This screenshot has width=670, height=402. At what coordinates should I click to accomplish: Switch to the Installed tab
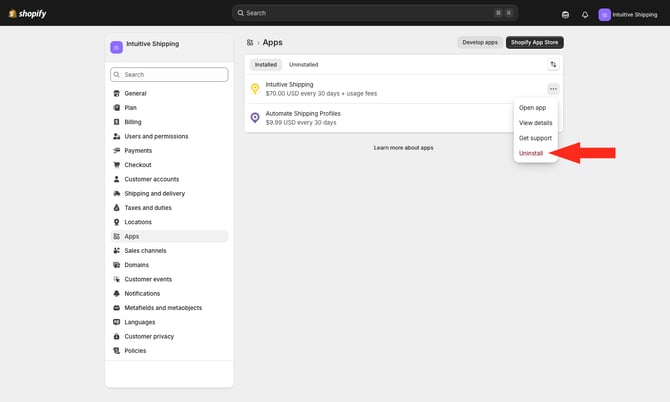pyautogui.click(x=266, y=65)
